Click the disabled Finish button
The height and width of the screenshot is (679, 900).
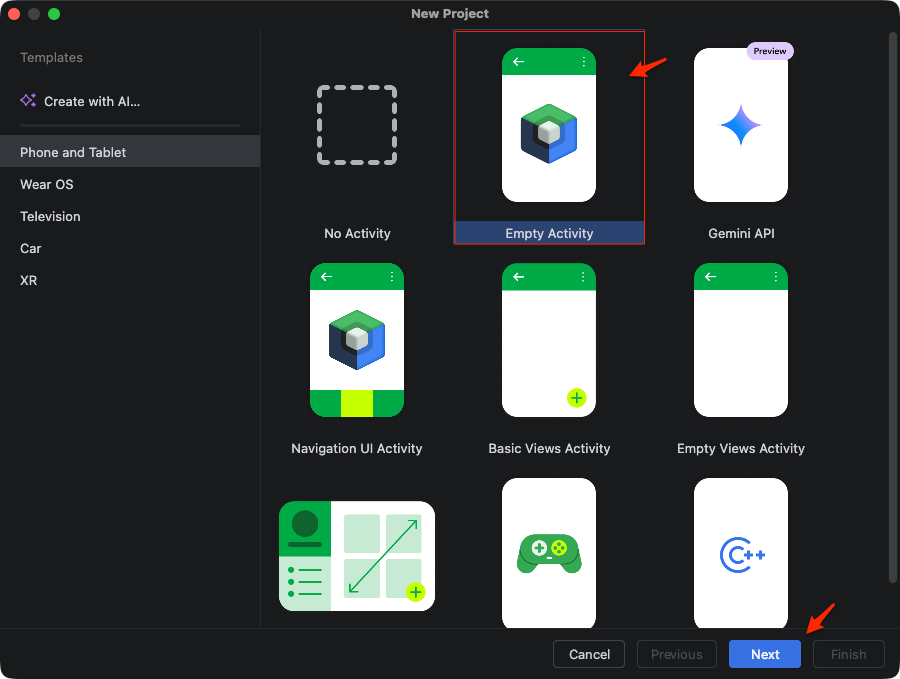click(x=848, y=654)
